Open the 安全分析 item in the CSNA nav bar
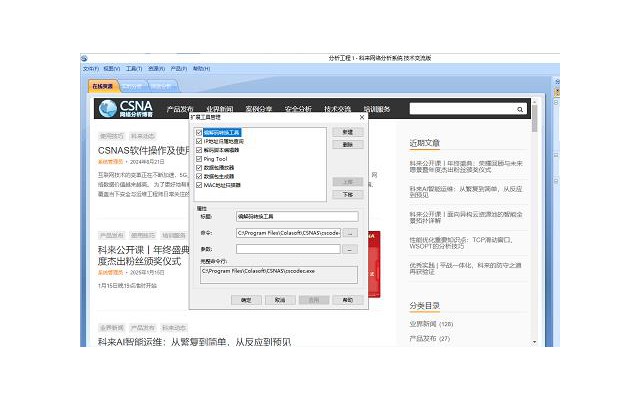The height and width of the screenshot is (400, 640). (x=298, y=109)
